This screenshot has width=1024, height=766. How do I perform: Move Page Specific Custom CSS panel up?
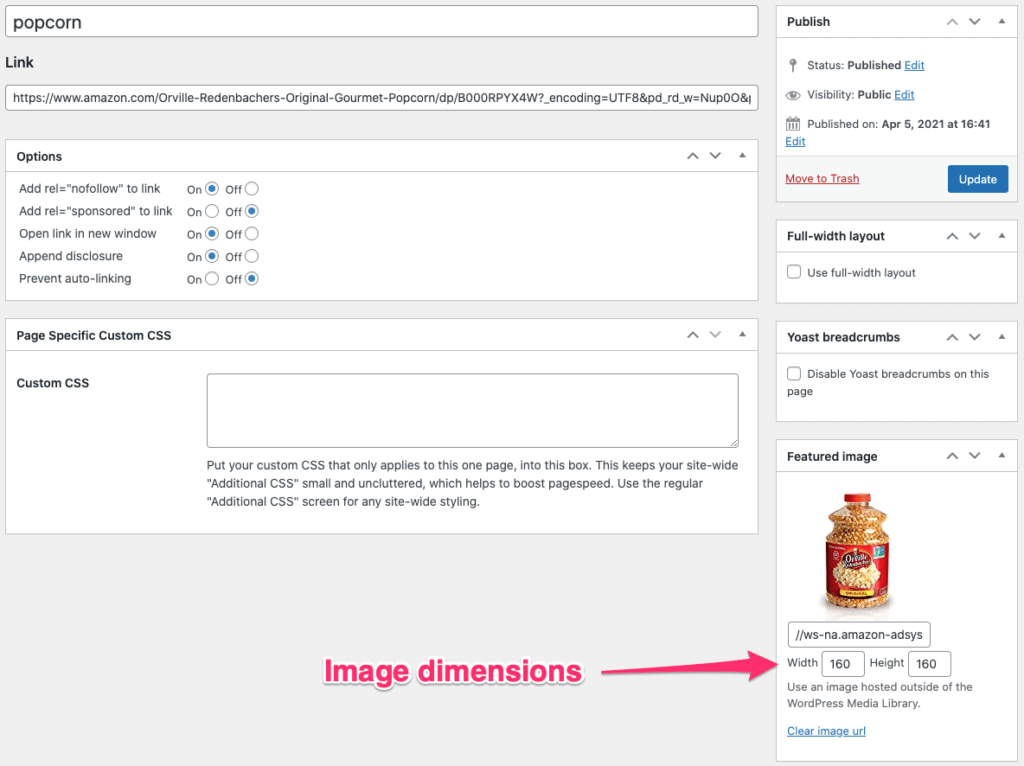pos(692,335)
